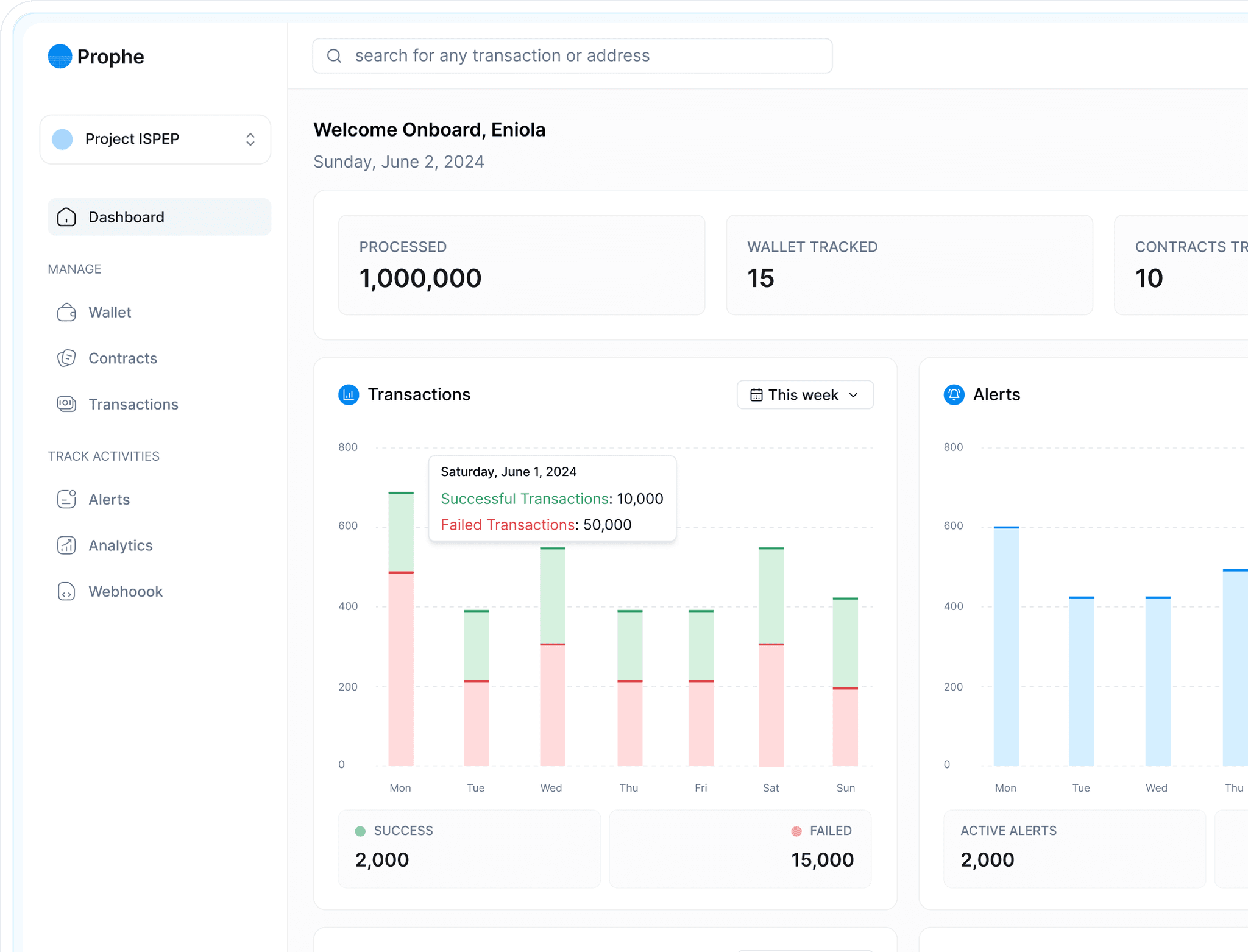Click the Prophe logo icon

click(x=60, y=57)
